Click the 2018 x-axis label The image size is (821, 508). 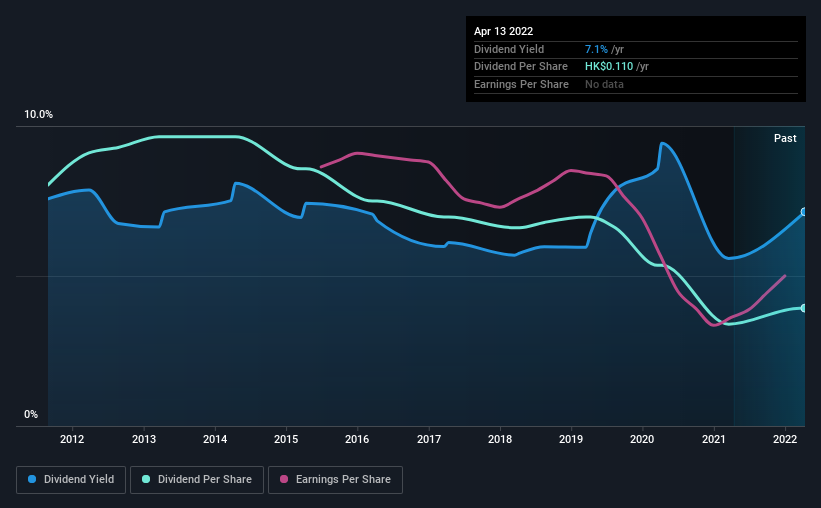(500, 439)
